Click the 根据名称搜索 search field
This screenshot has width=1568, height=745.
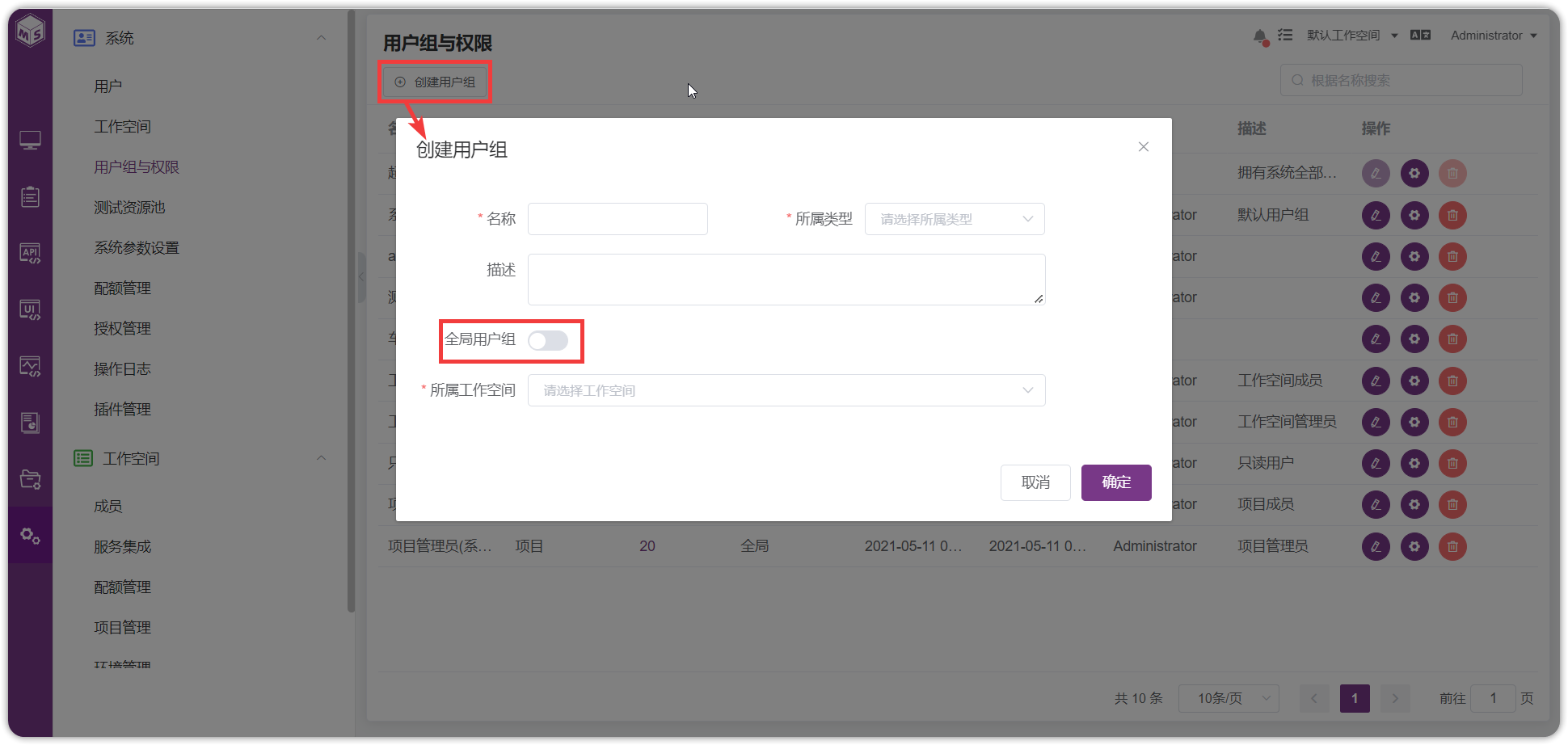(1402, 81)
